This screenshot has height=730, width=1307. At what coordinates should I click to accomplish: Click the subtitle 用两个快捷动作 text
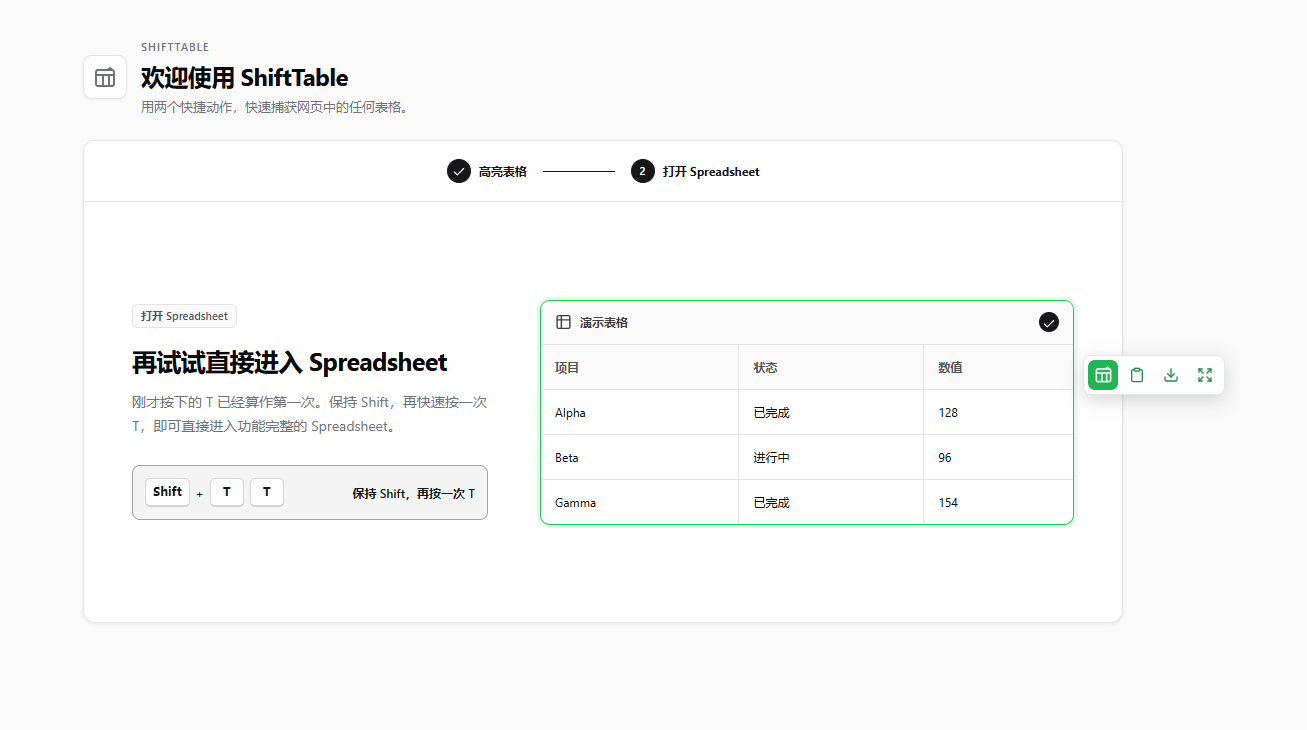coord(276,107)
